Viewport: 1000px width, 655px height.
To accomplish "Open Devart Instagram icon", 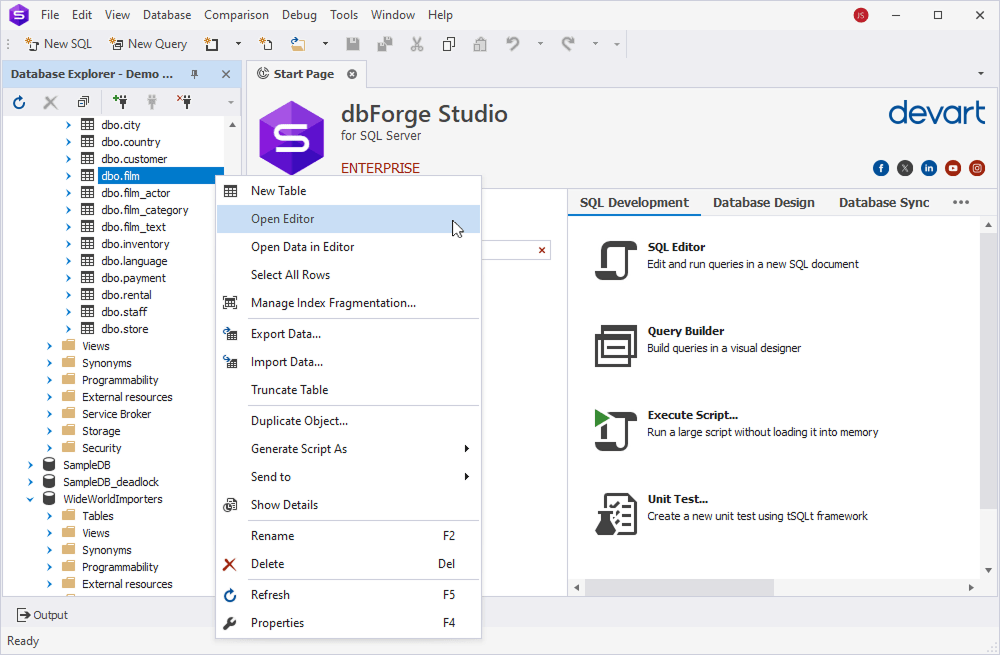I will coord(977,168).
